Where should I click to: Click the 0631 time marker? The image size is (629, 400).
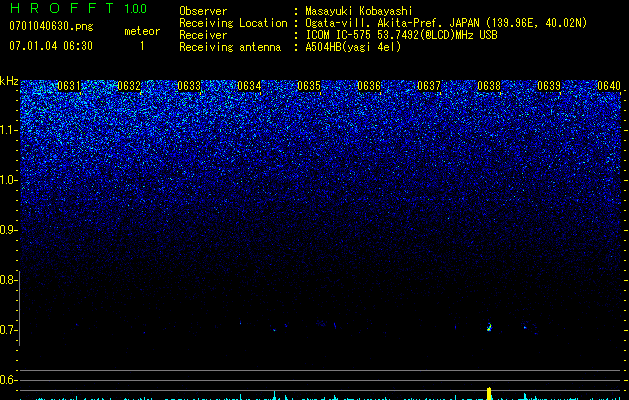point(69,86)
